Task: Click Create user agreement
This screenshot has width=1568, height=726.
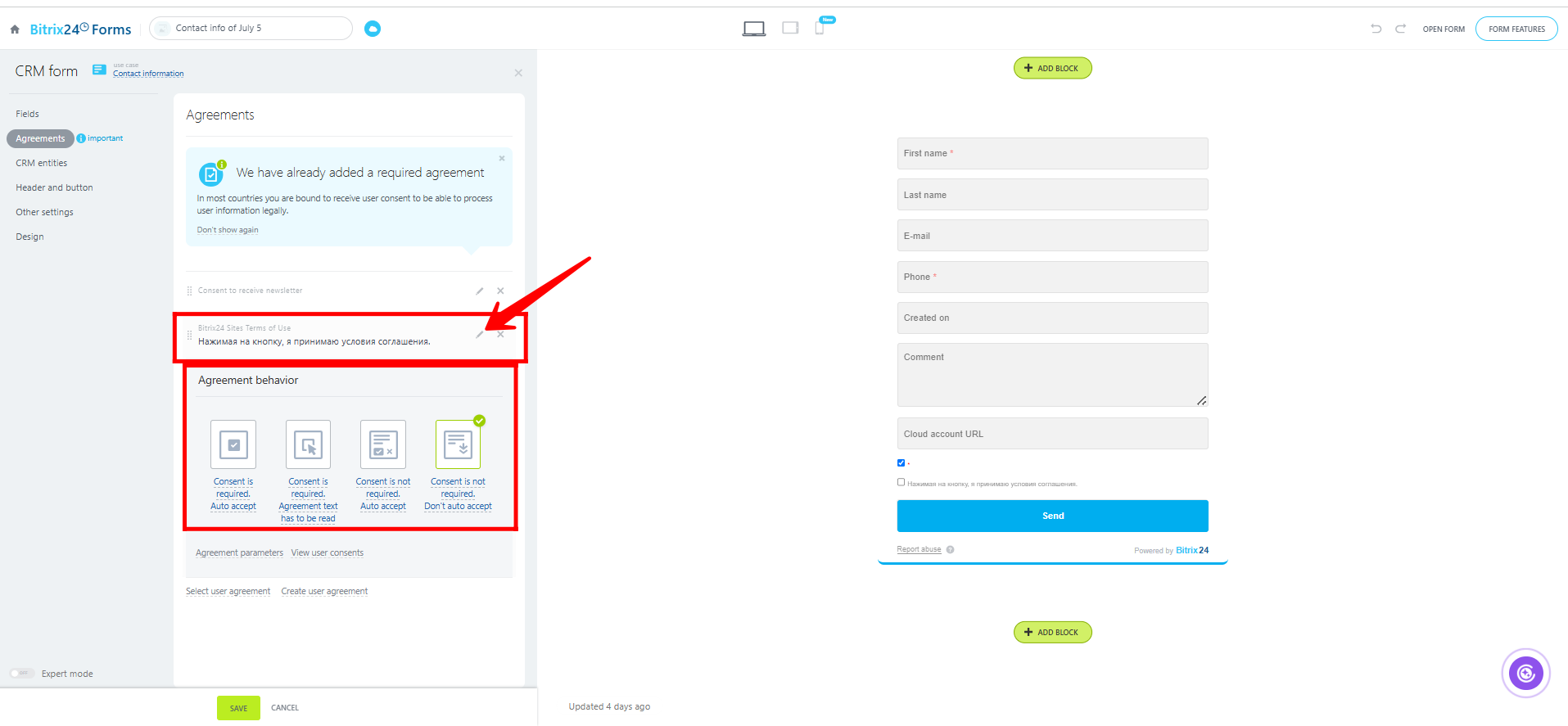Action: 324,591
